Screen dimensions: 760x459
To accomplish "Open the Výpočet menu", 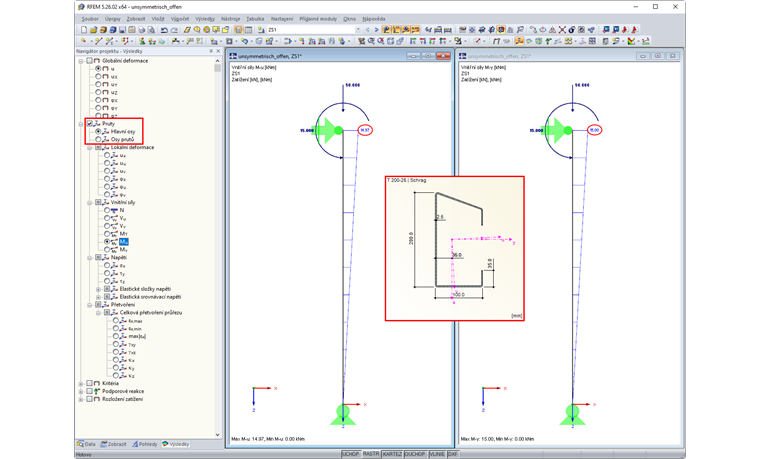I will [180, 19].
